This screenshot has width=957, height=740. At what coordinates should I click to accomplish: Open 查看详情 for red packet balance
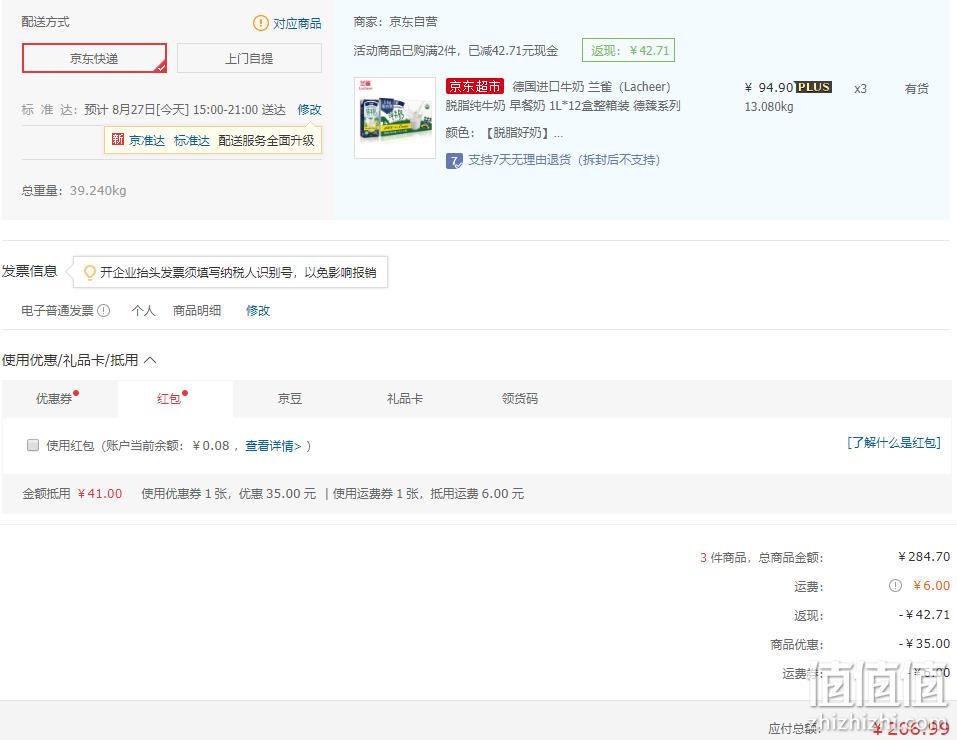pos(273,446)
